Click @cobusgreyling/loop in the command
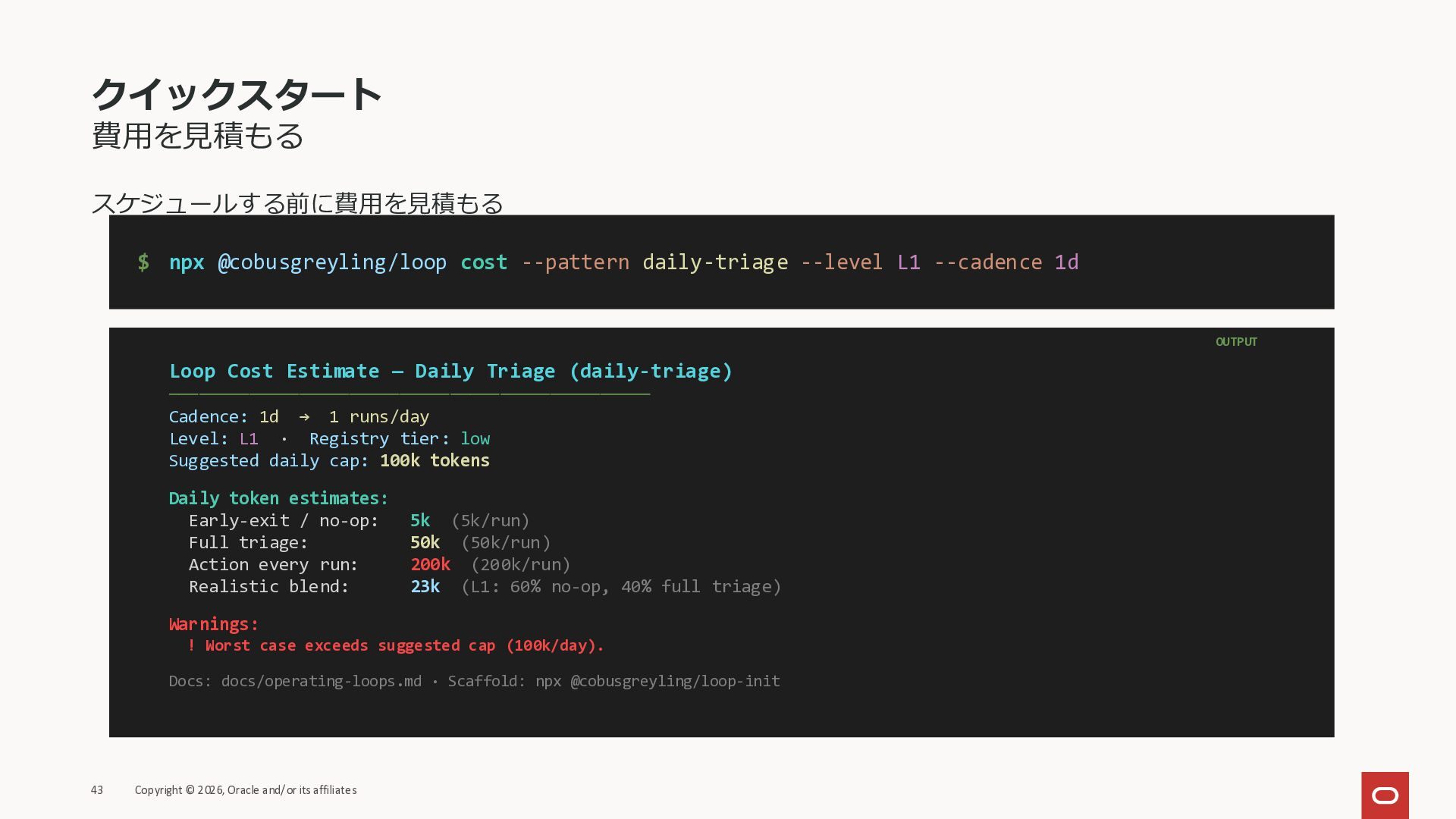The image size is (1456, 819). 332,262
